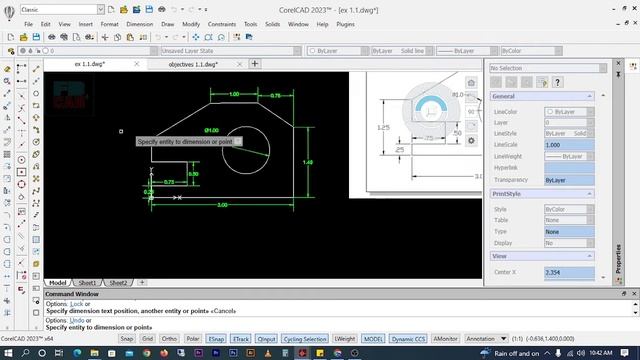Viewport: 640px width, 360px height.
Task: Open the Layers Manager icon beside the layer box
Action: click(x=11, y=51)
